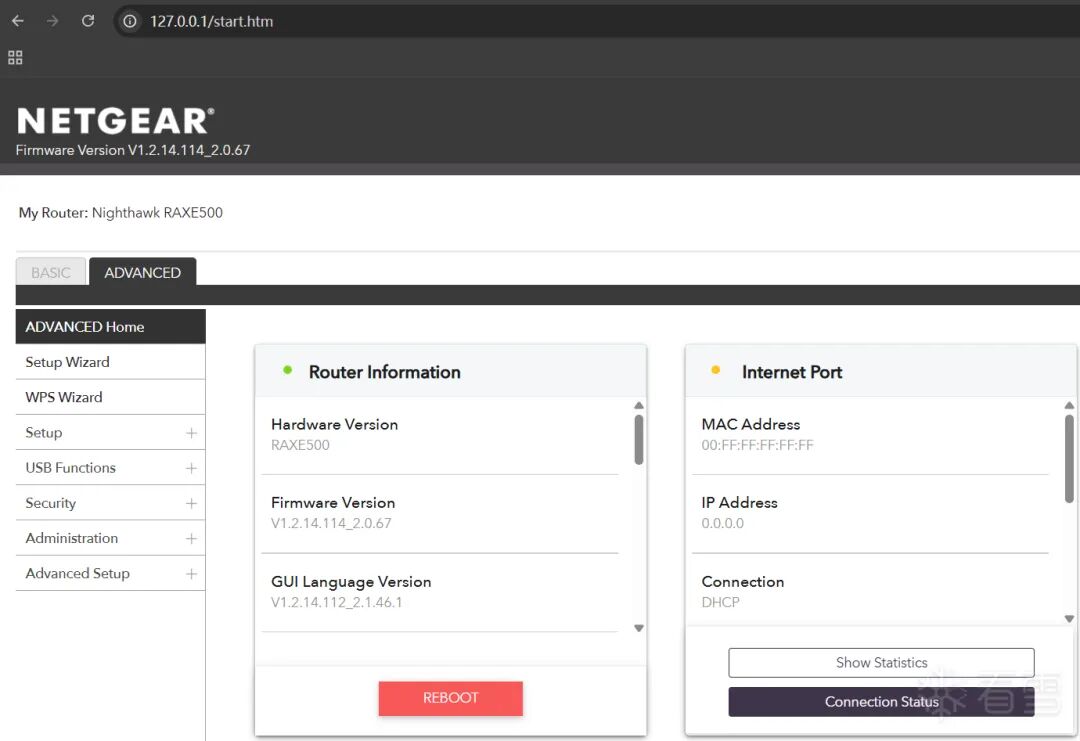Select MAC address 00:FF:FF:FF:FF:FF
This screenshot has width=1080, height=741.
pyautogui.click(x=758, y=445)
